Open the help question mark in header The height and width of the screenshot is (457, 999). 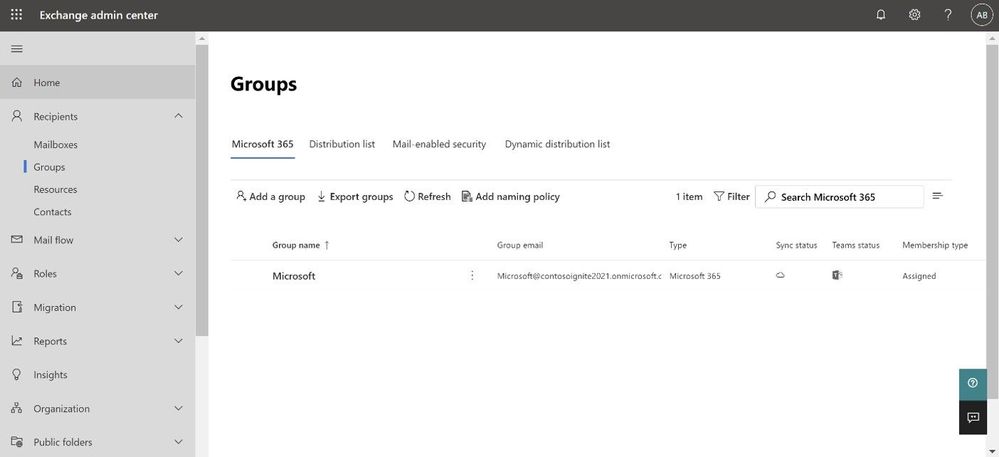coord(947,15)
